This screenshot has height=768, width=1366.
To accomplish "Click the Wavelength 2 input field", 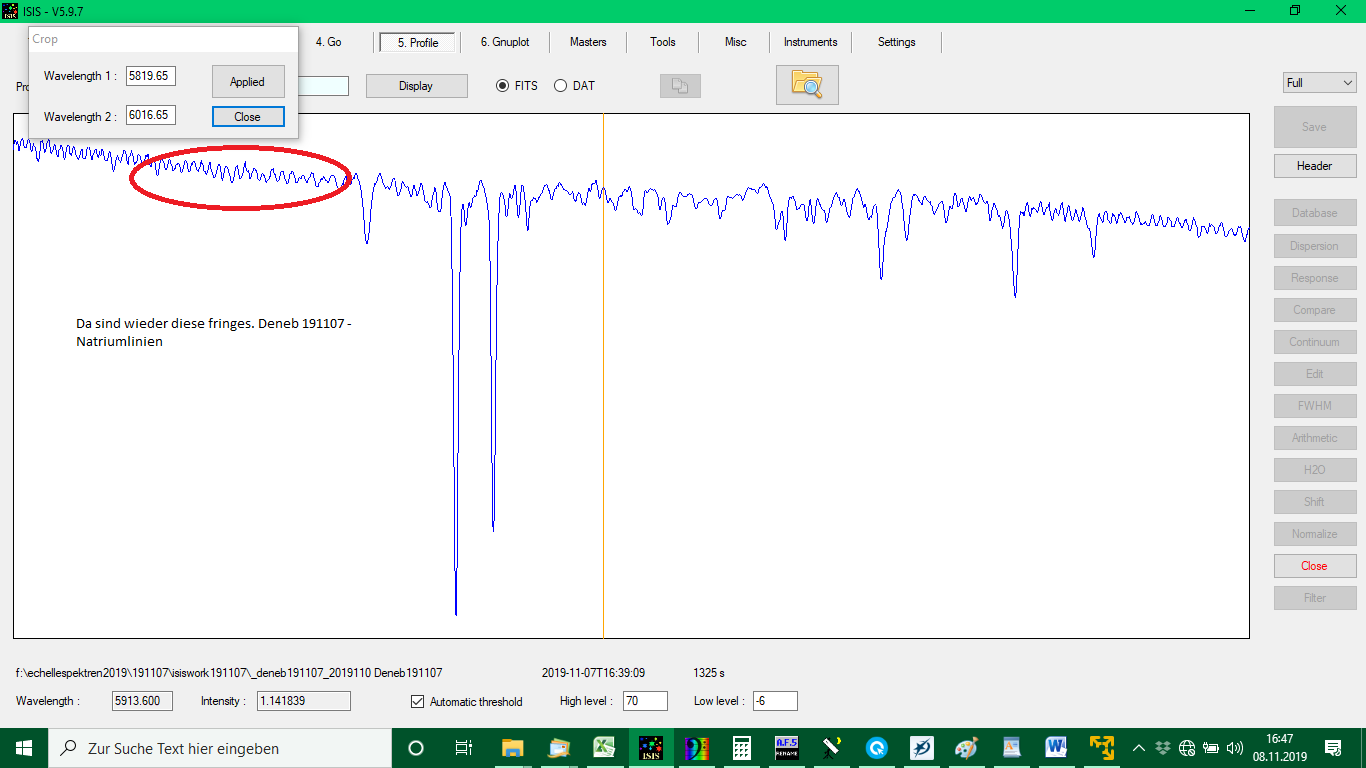I will click(150, 116).
